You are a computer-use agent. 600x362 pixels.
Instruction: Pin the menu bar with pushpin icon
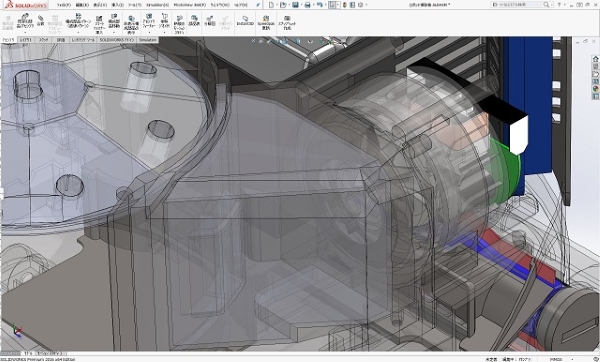pyautogui.click(x=258, y=5)
